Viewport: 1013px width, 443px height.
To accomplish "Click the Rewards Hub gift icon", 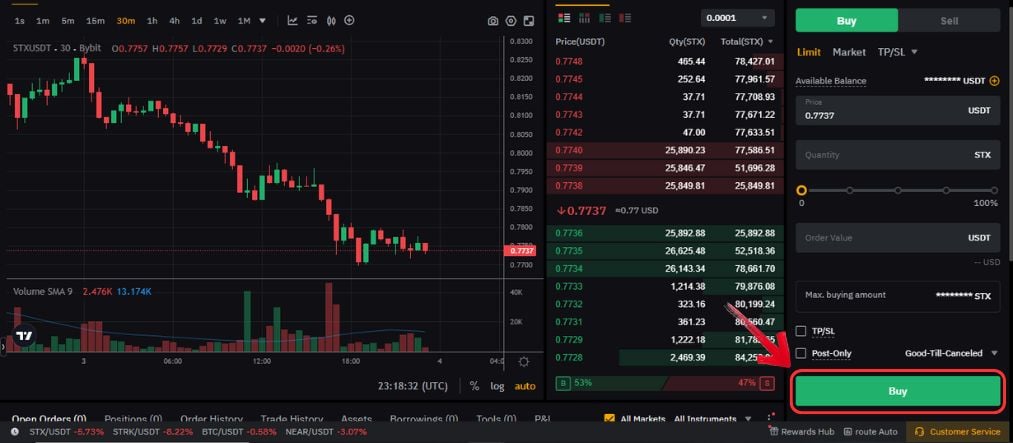I will (775, 431).
